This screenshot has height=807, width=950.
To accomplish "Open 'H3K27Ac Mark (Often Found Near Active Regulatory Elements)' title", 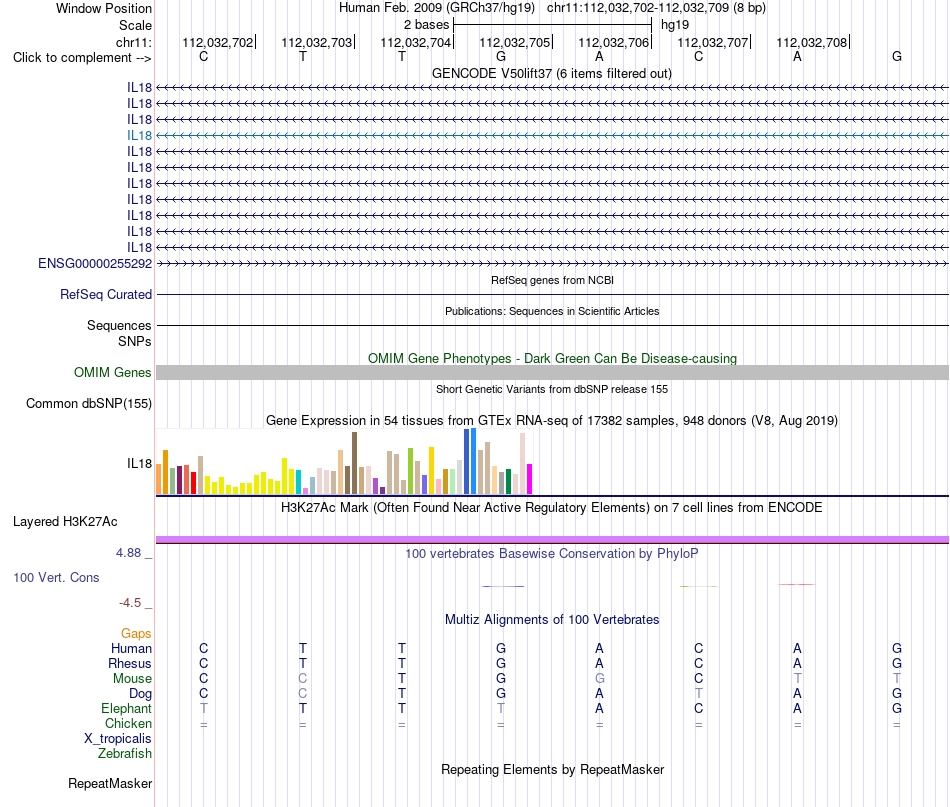I will click(552, 508).
